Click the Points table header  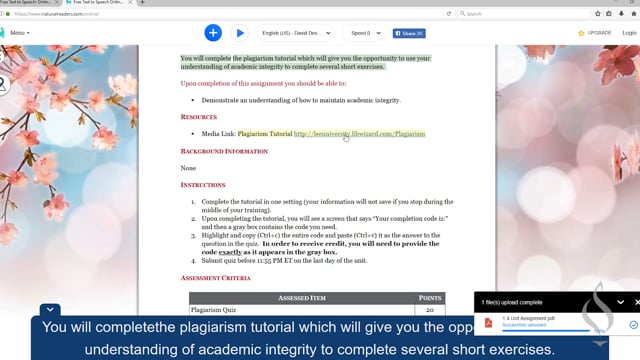tap(430, 298)
